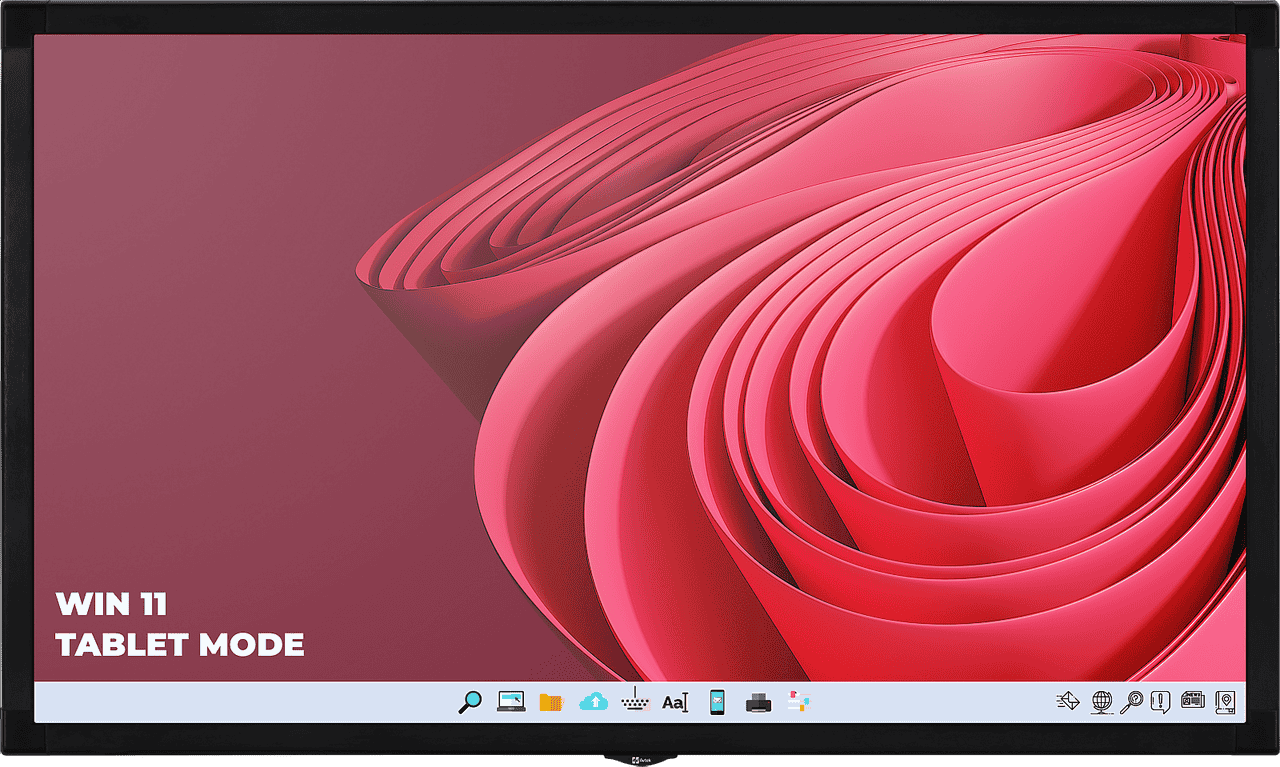Screen dimensions: 1280x767
Task: Click the 'WIN 11' text line
Action: [x=111, y=604]
